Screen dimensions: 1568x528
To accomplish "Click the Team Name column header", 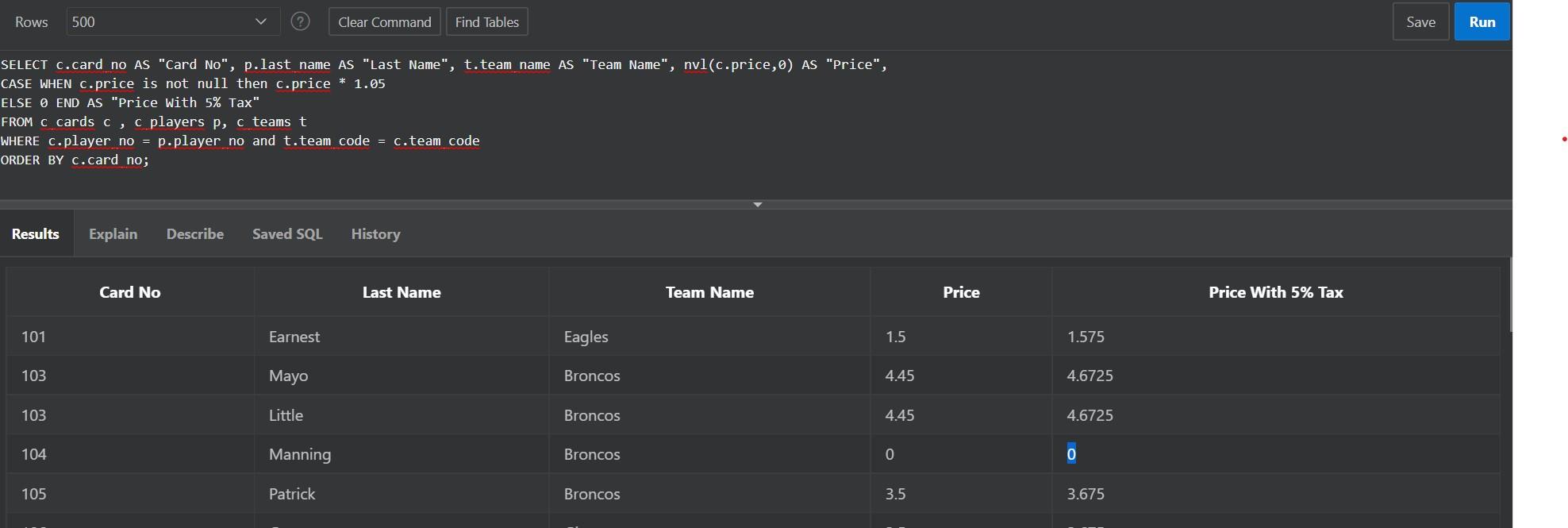I will [709, 292].
